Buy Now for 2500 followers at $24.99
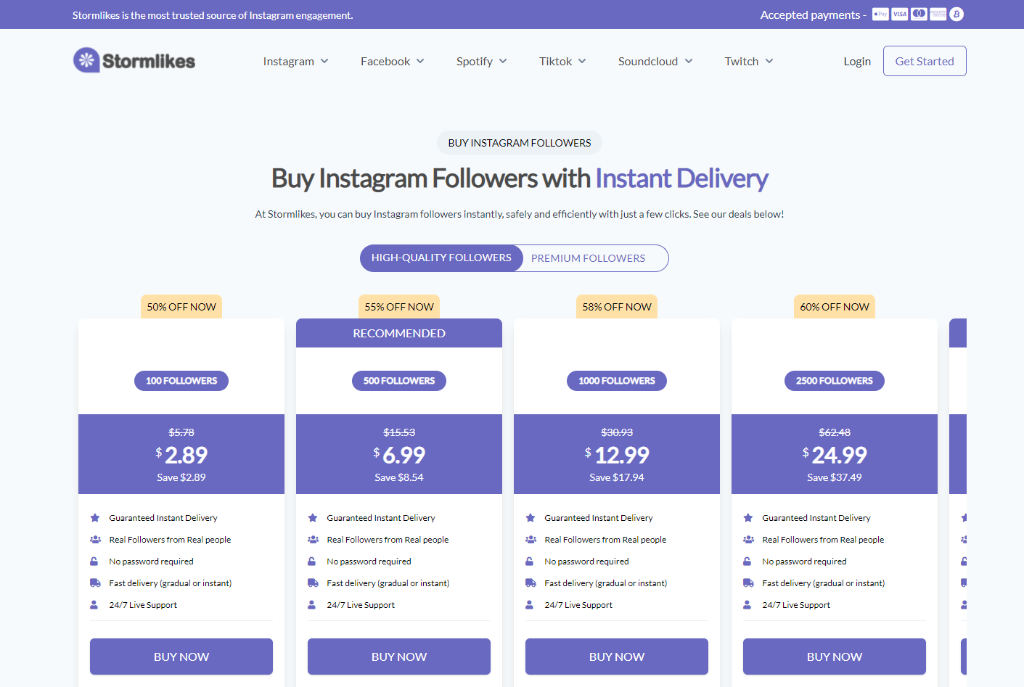This screenshot has width=1024, height=687. tap(835, 656)
